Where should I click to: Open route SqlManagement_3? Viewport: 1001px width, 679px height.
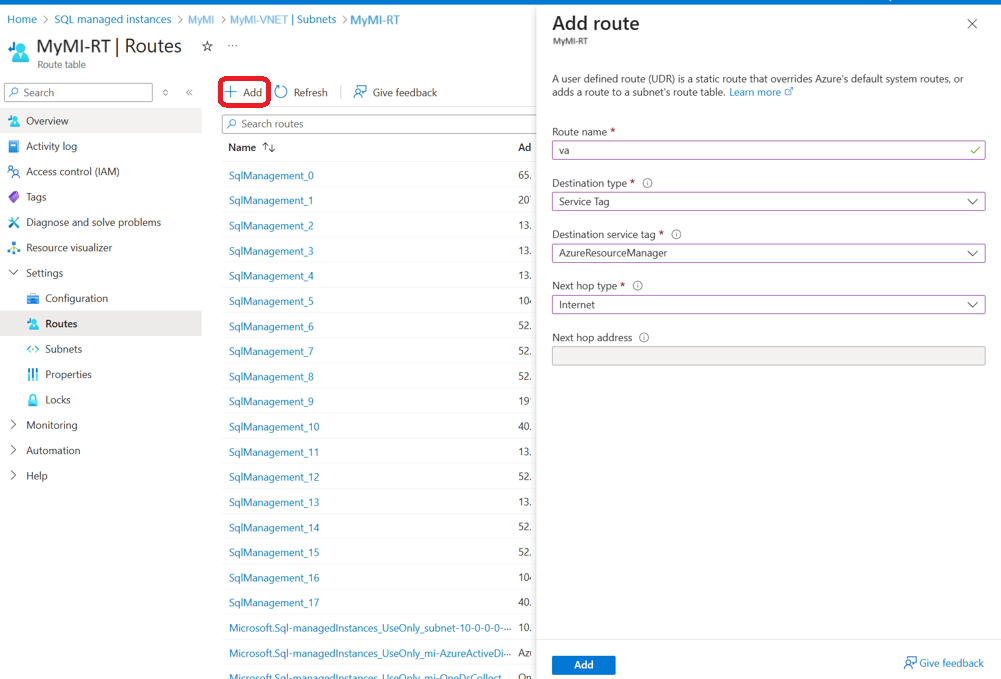[x=271, y=251]
